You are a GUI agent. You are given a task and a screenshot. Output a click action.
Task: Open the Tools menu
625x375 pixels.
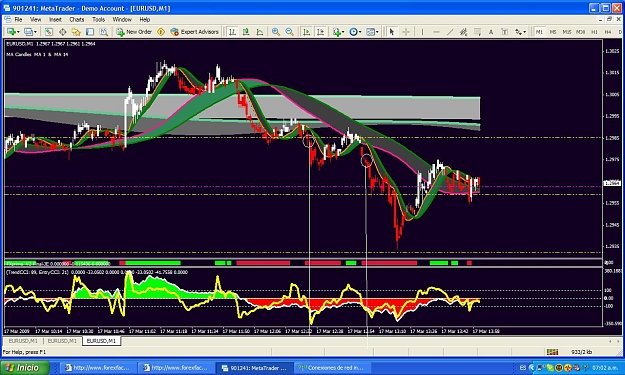pyautogui.click(x=98, y=20)
